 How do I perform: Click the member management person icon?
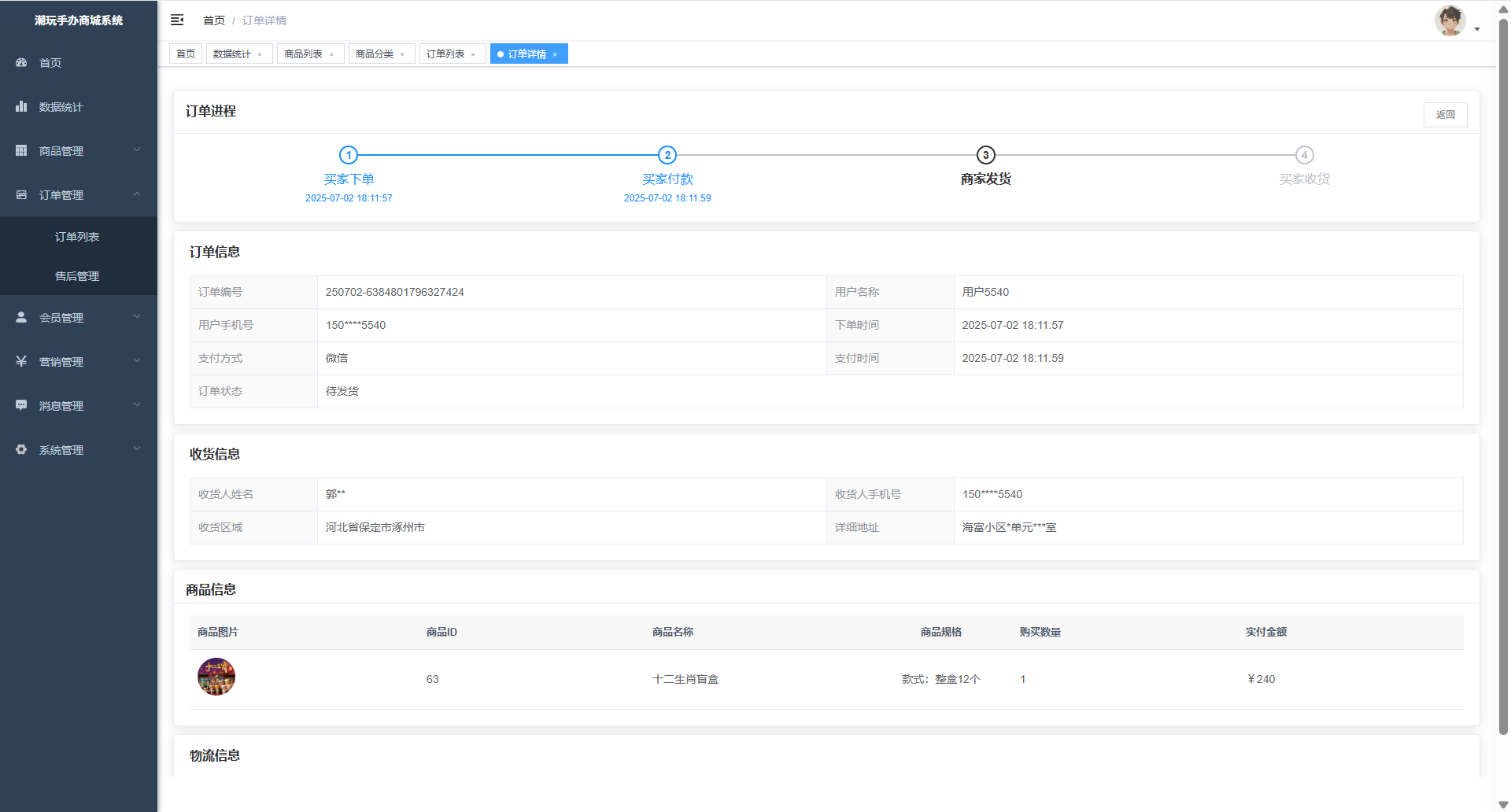point(21,317)
